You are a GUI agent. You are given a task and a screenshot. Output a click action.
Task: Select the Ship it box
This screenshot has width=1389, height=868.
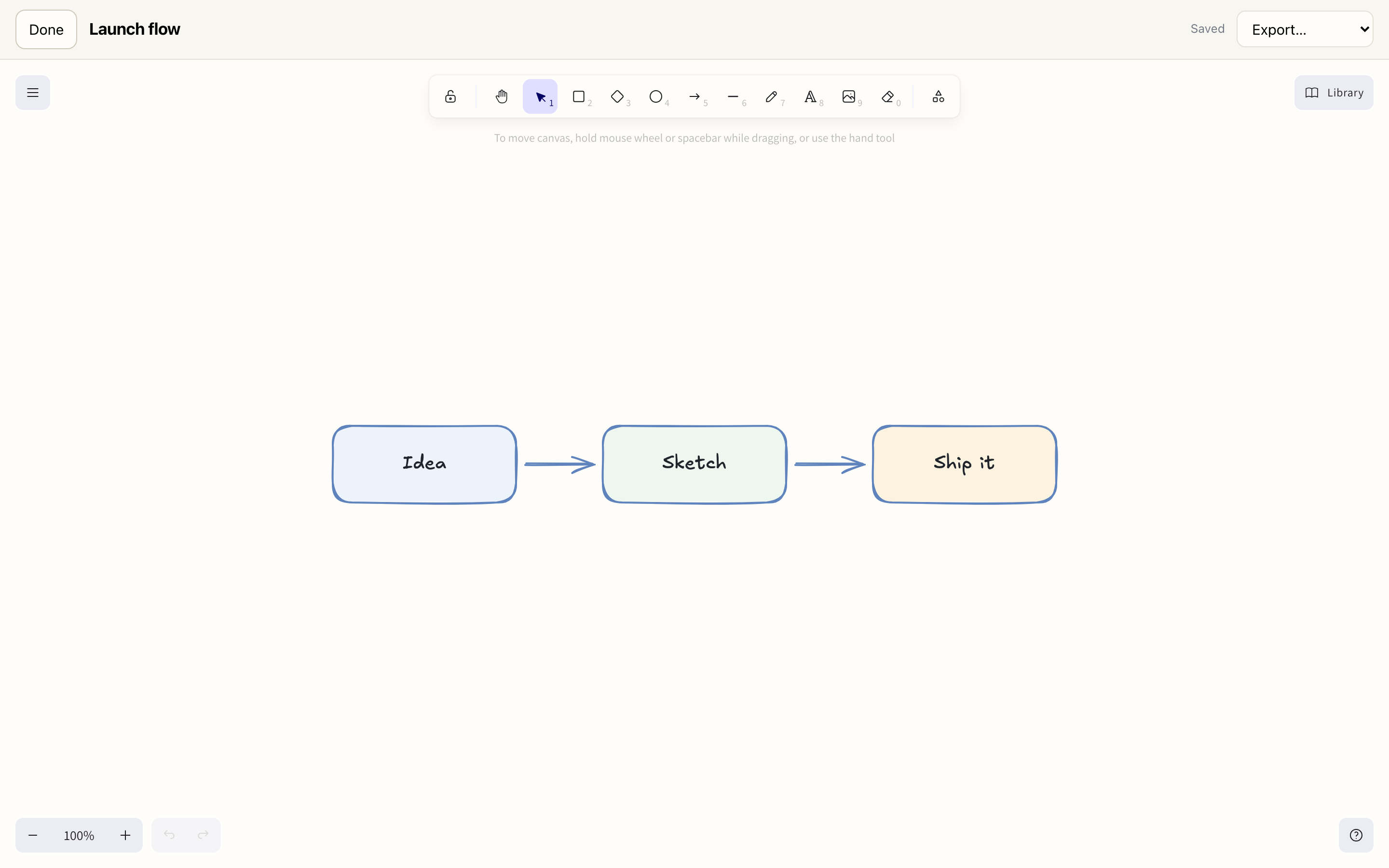pyautogui.click(x=964, y=464)
